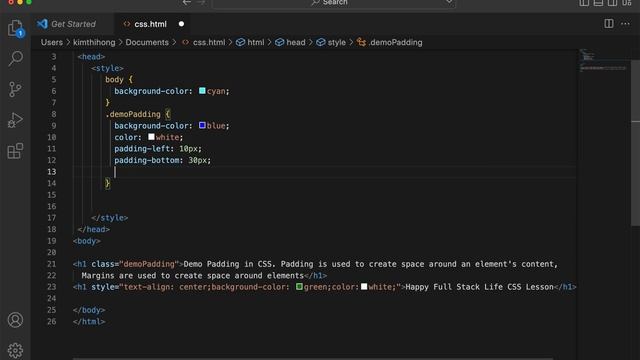This screenshot has width=640, height=360.
Task: Open the white swatch on line 23
Action: 364,287
